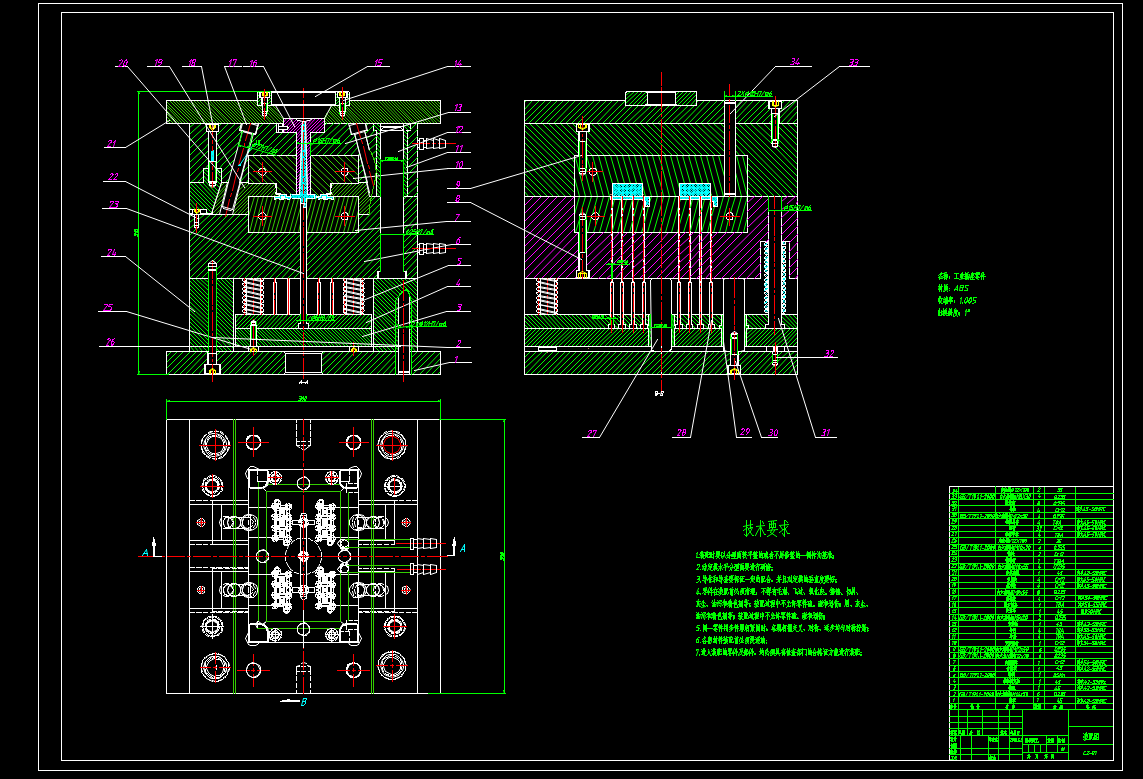Click part callout number 6
Screen dimensions: 1143x779
pos(459,240)
